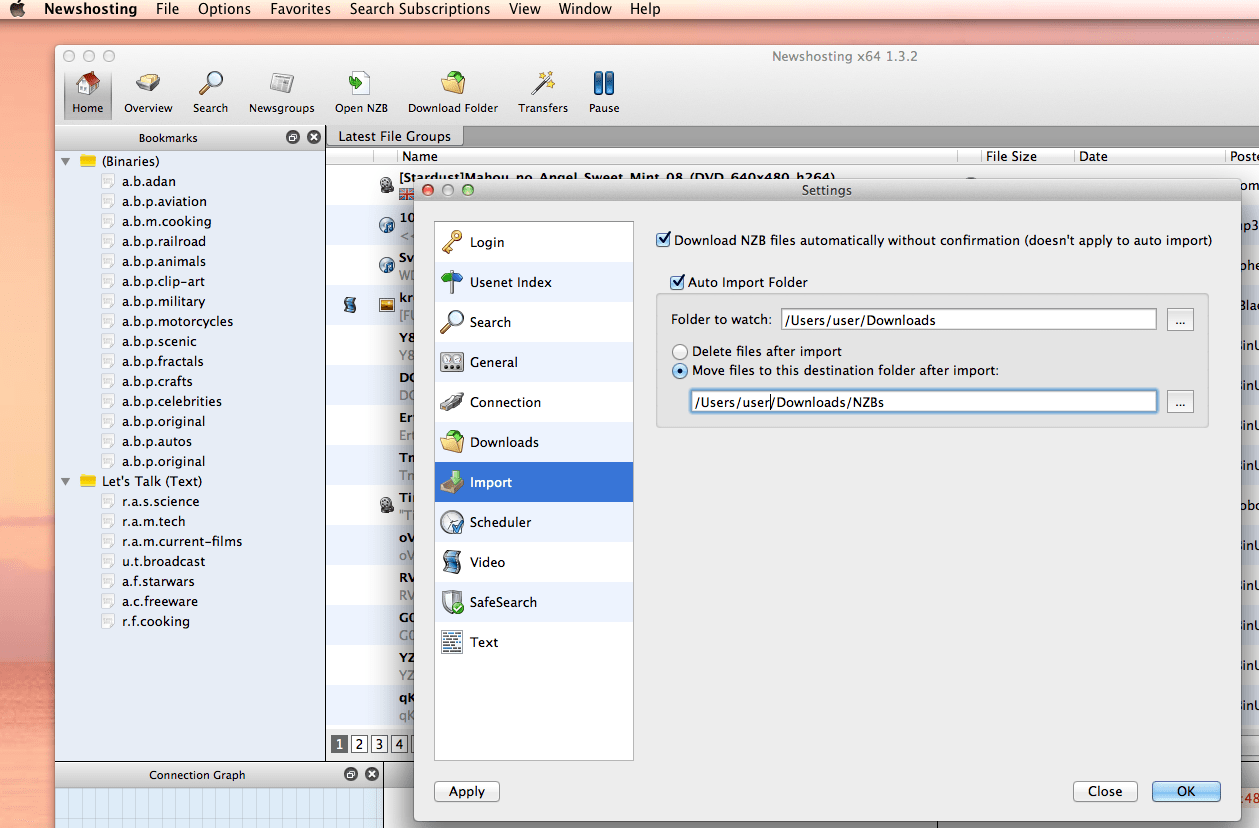Switch to the Latest File Groups tab
The height and width of the screenshot is (828, 1259).
[394, 136]
